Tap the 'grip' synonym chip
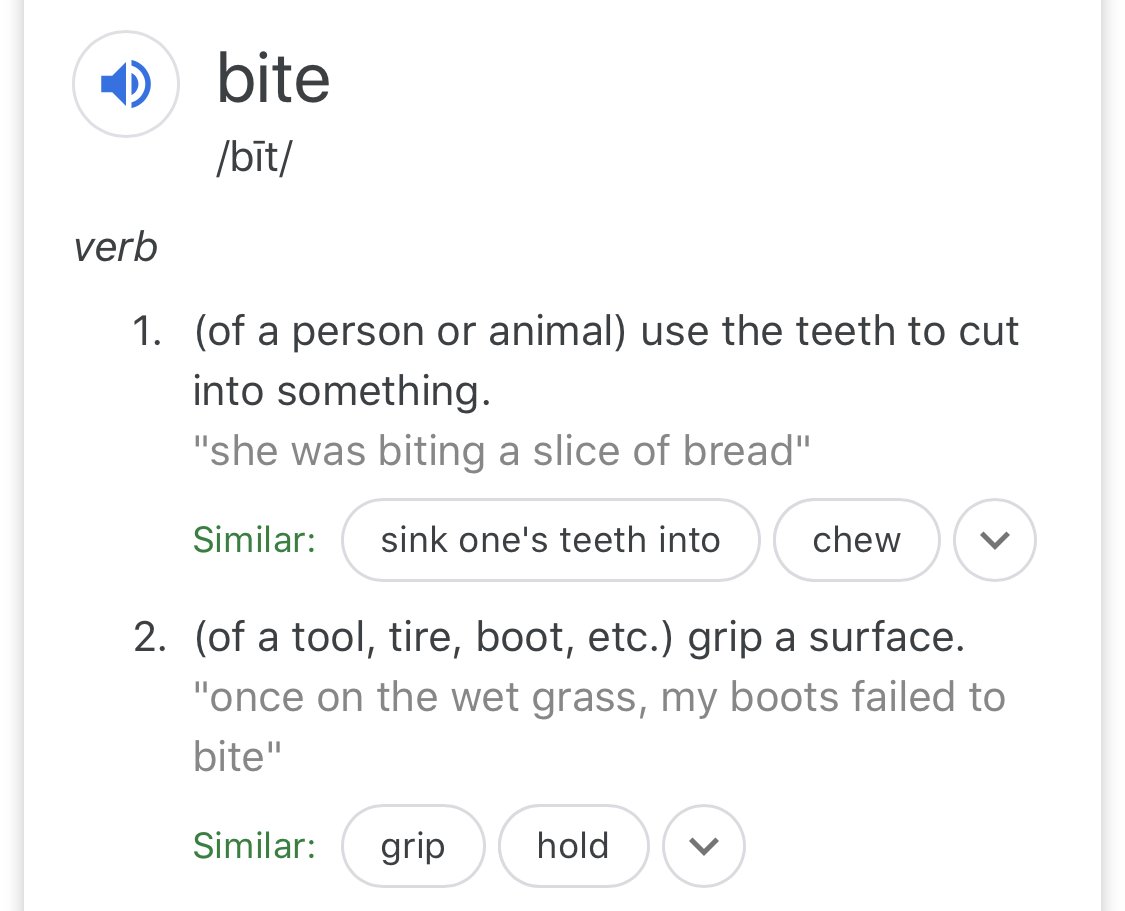The width and height of the screenshot is (1125, 911). (413, 846)
